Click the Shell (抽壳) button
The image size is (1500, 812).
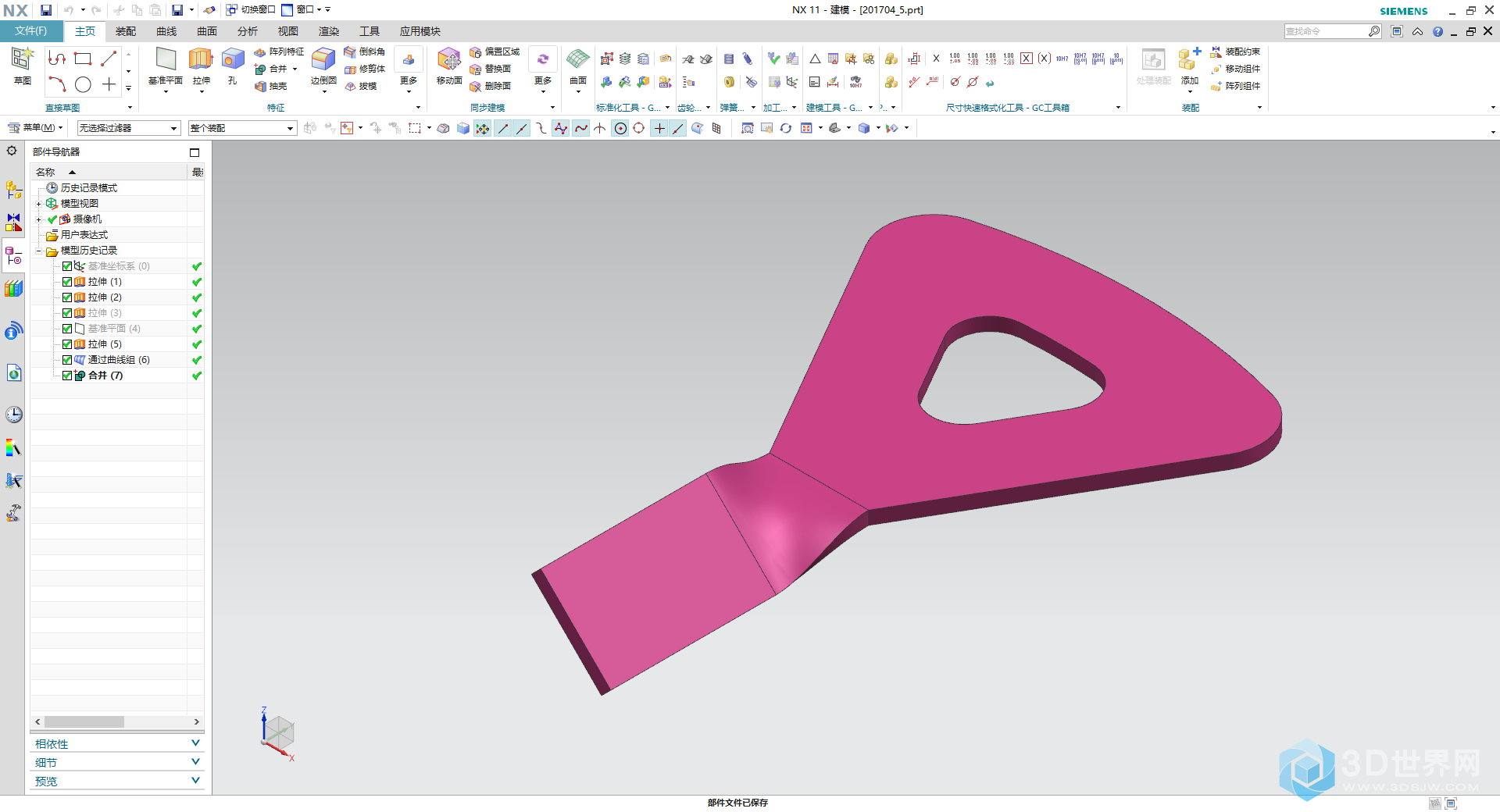pyautogui.click(x=271, y=86)
